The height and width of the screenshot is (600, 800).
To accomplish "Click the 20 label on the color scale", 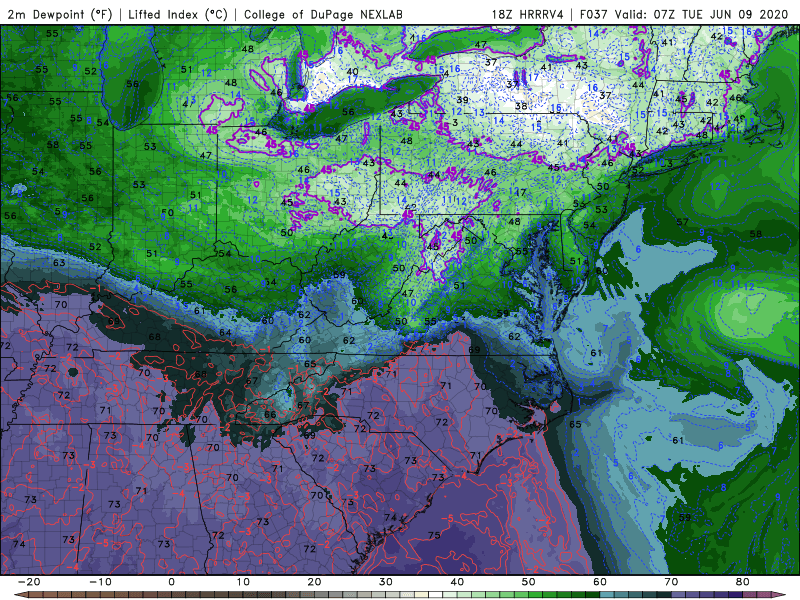I will [314, 582].
